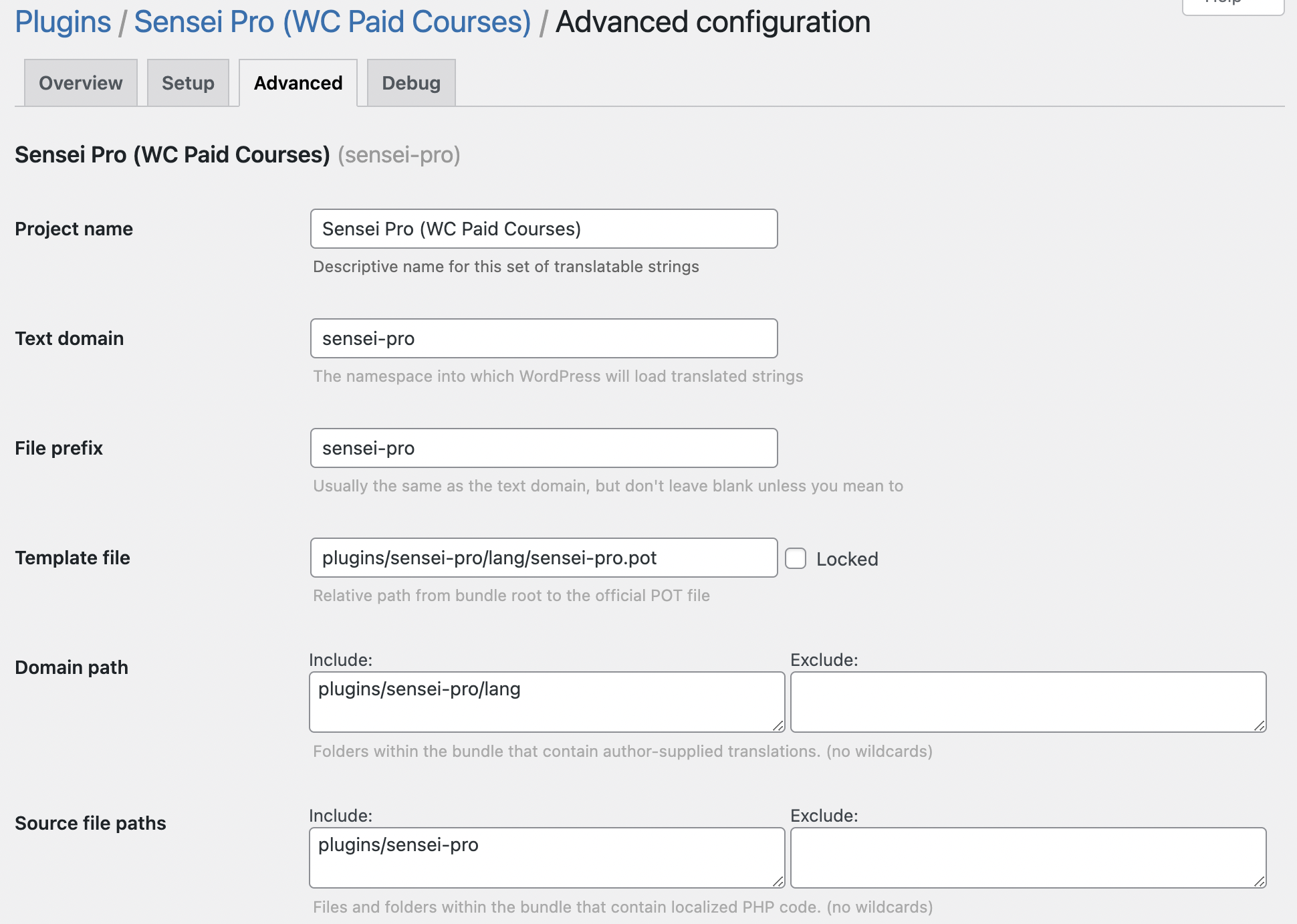Image resolution: width=1297 pixels, height=924 pixels.
Task: Switch to the Setup tab
Action: [188, 83]
